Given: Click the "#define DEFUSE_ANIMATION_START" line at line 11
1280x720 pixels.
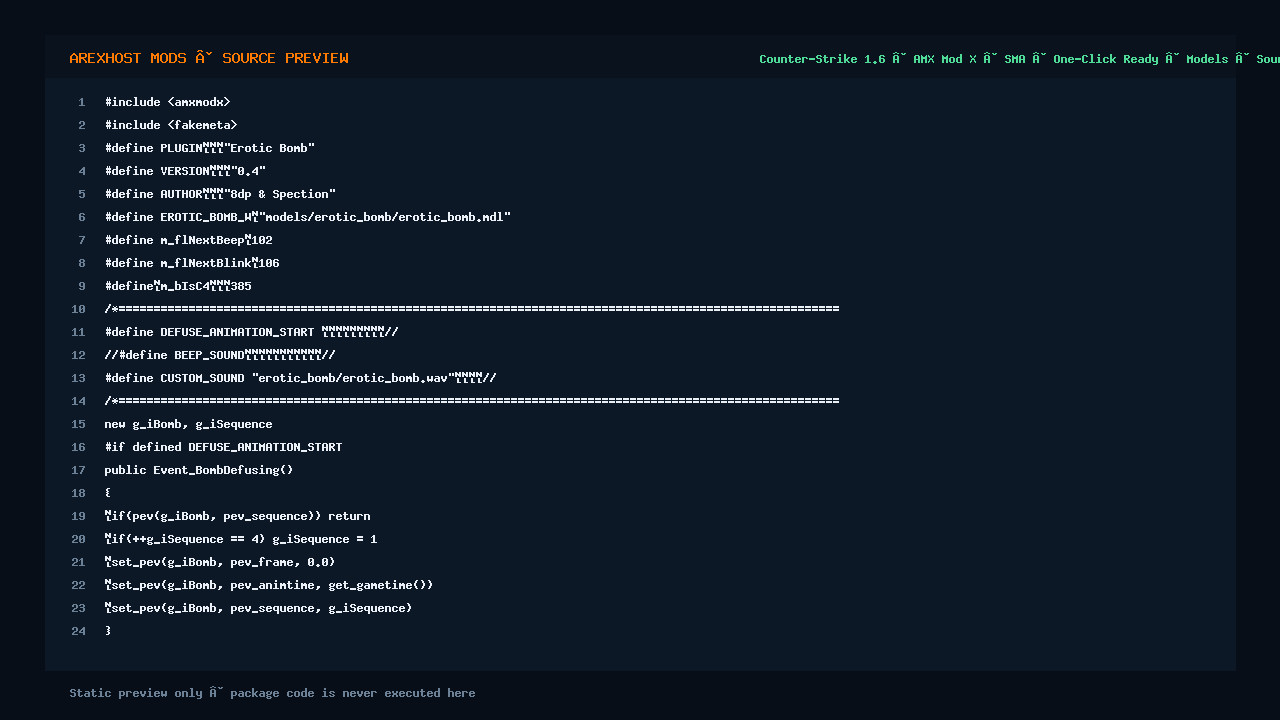Looking at the screenshot, I should coord(251,332).
